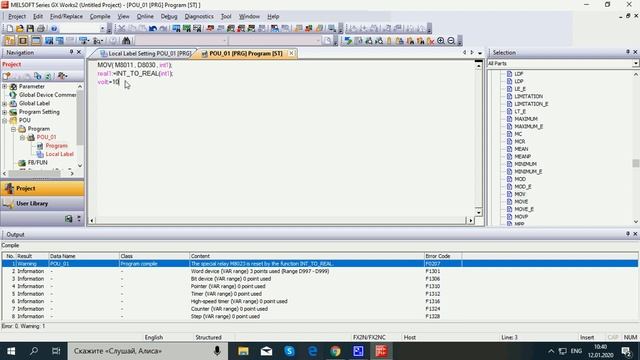Open Skype from the Windows taskbar
Viewport: 640px width, 360px height.
[x=289, y=351]
